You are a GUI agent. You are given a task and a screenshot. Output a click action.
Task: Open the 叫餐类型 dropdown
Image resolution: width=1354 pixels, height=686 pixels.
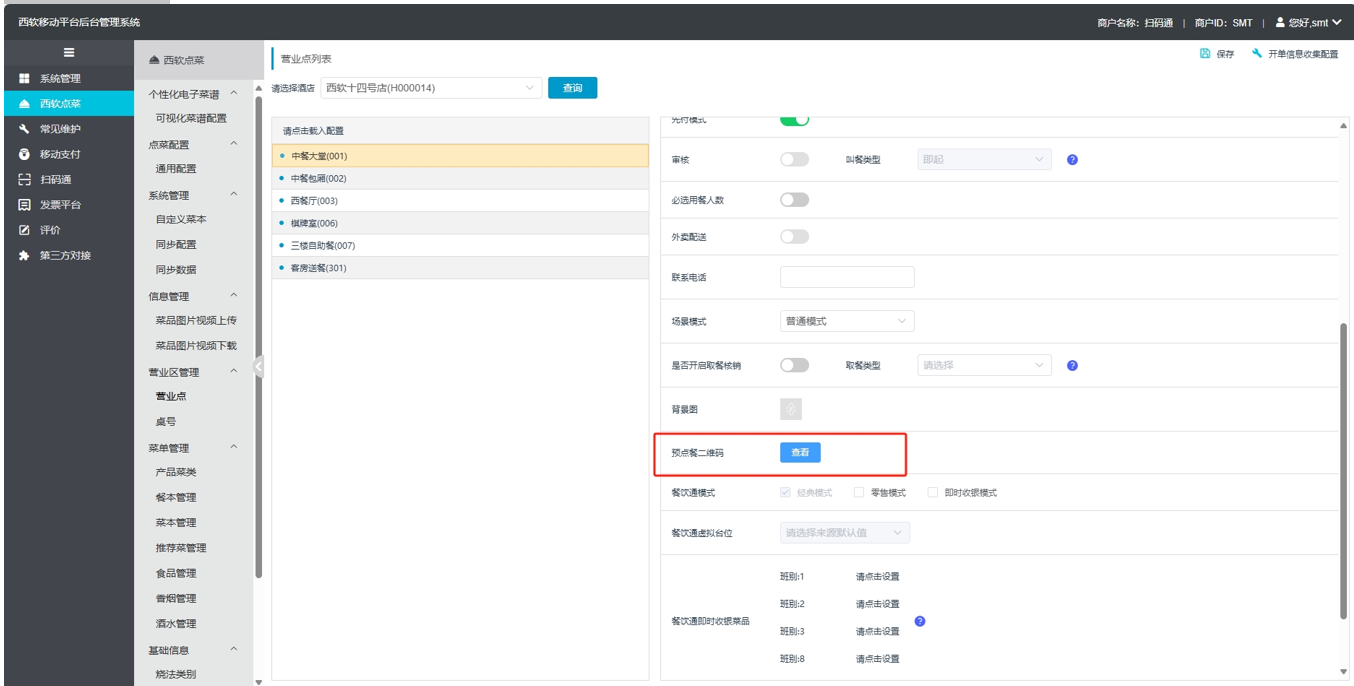(984, 159)
